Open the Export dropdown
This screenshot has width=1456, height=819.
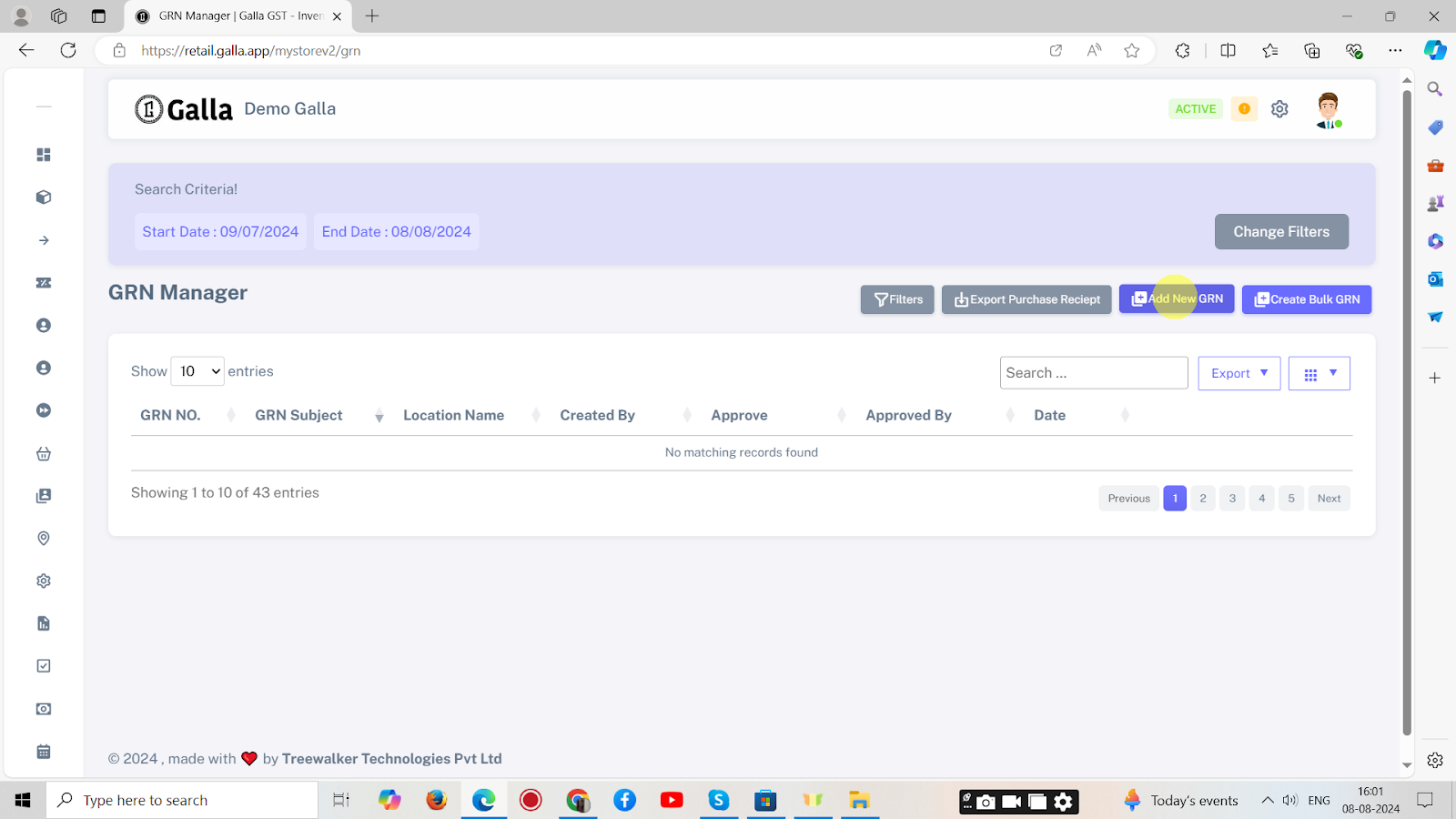(1239, 373)
